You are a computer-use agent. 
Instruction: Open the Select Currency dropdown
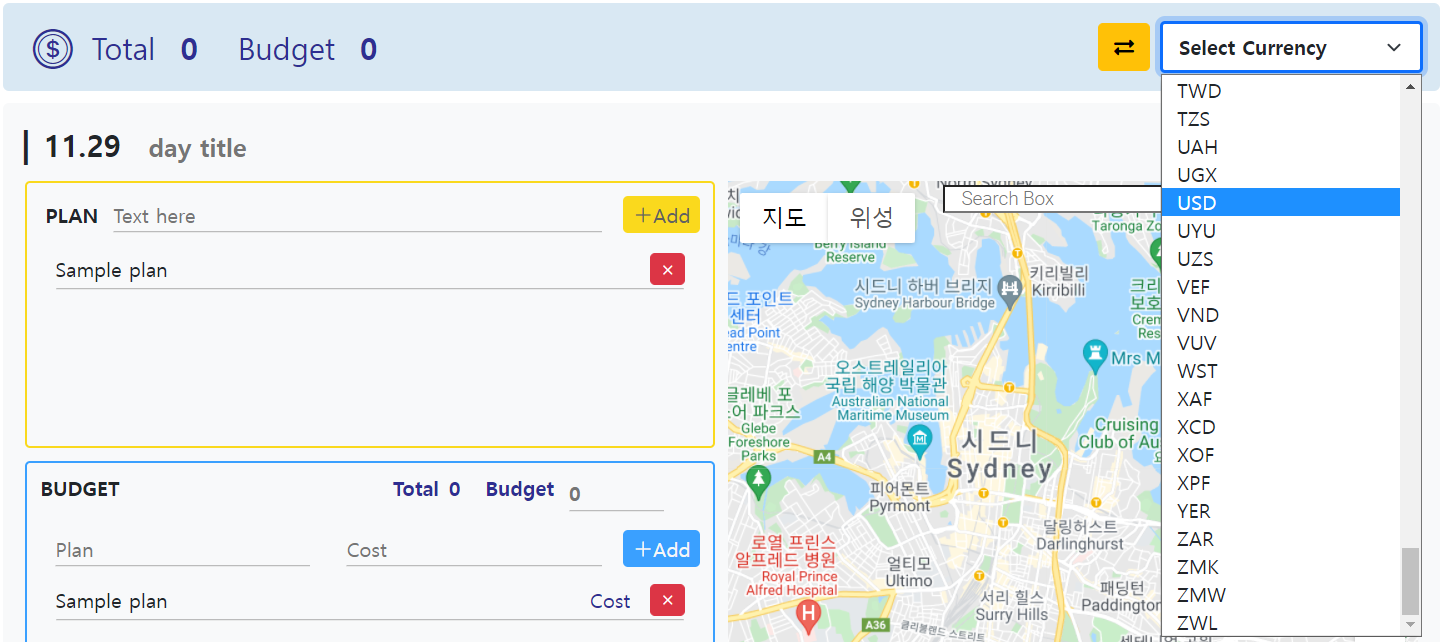click(x=1291, y=47)
